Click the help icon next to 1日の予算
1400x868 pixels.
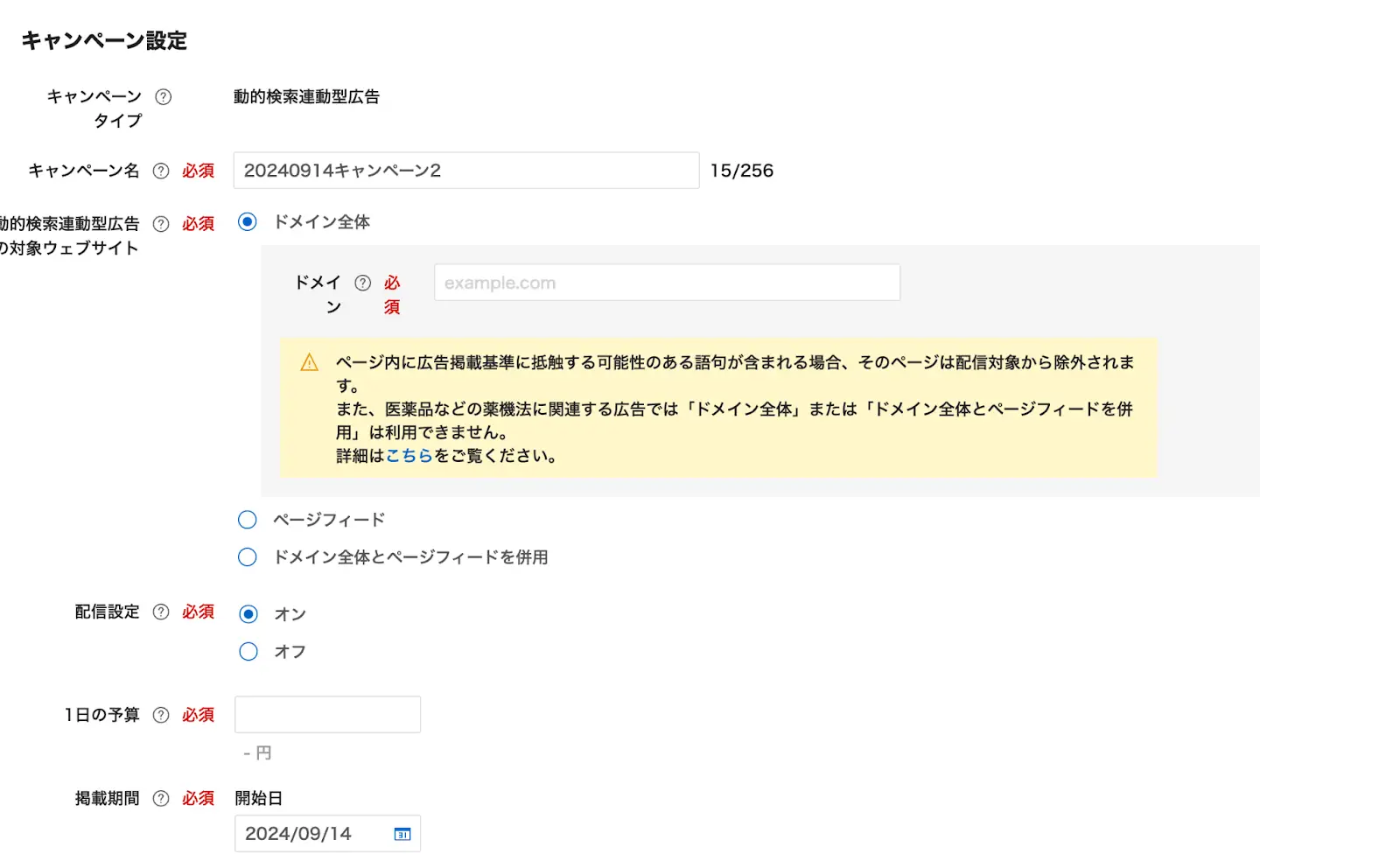(161, 714)
